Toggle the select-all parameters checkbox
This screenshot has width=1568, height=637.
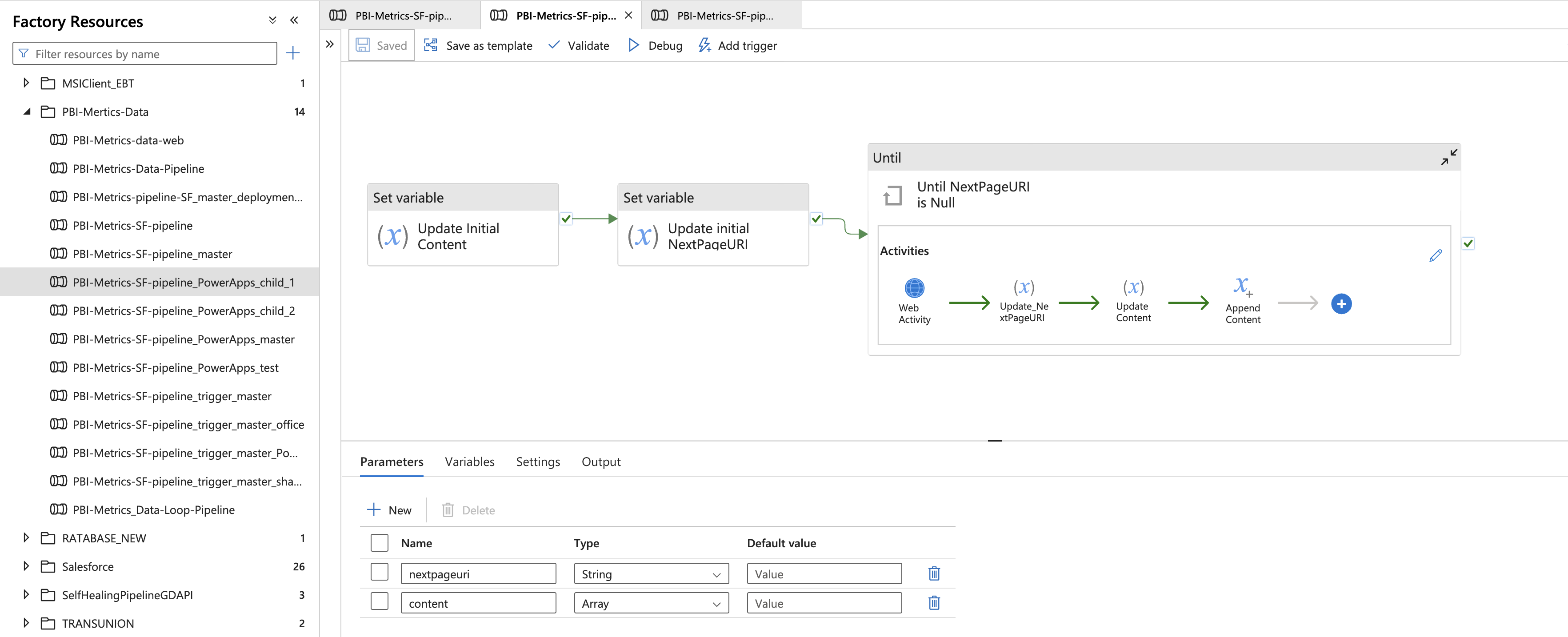pyautogui.click(x=379, y=543)
